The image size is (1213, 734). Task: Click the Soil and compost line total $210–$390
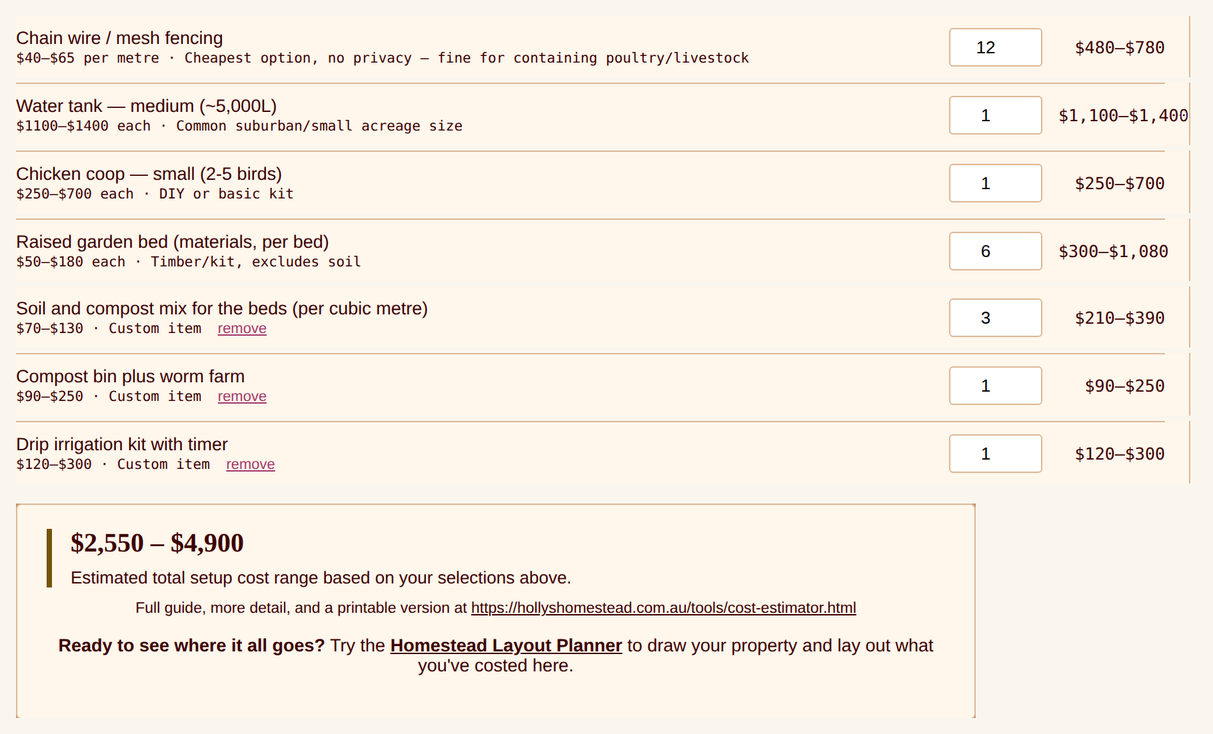coord(1120,318)
